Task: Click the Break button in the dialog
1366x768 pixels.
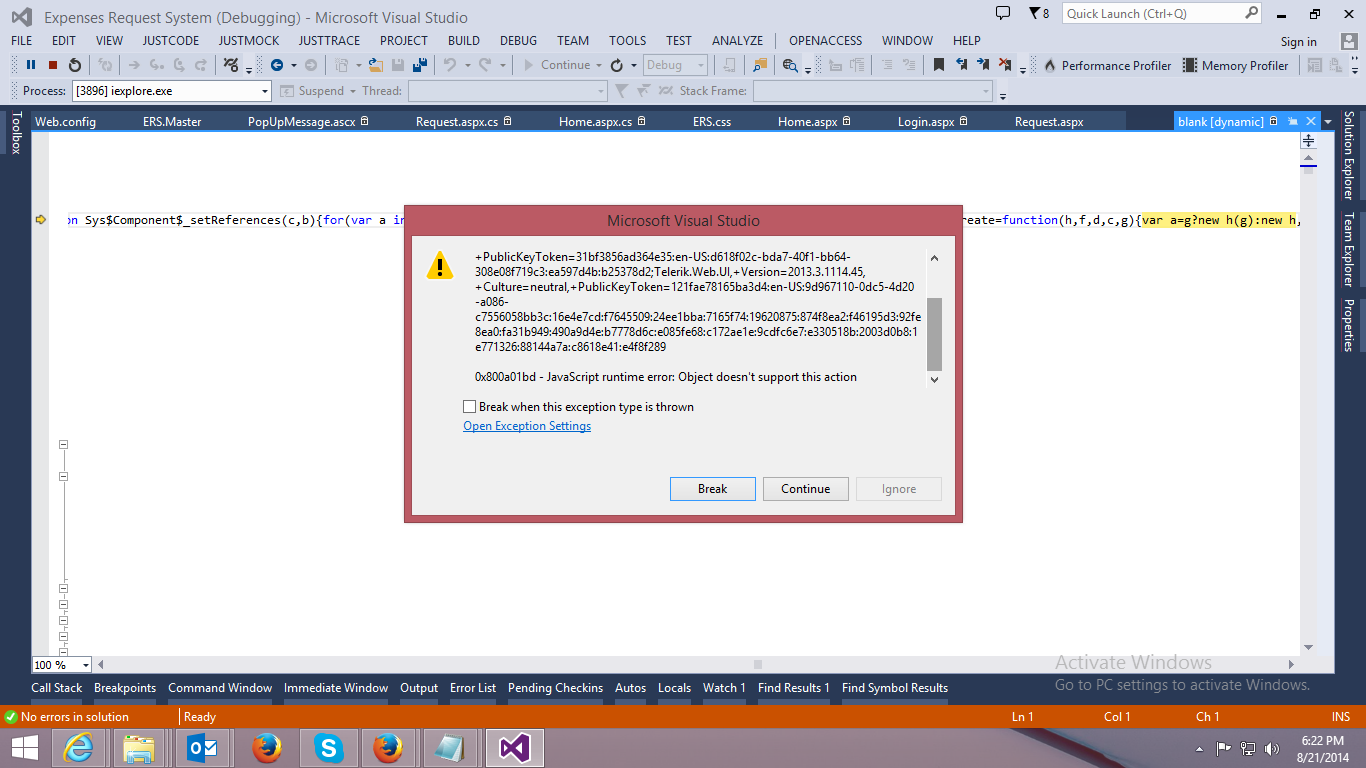Action: [x=713, y=489]
